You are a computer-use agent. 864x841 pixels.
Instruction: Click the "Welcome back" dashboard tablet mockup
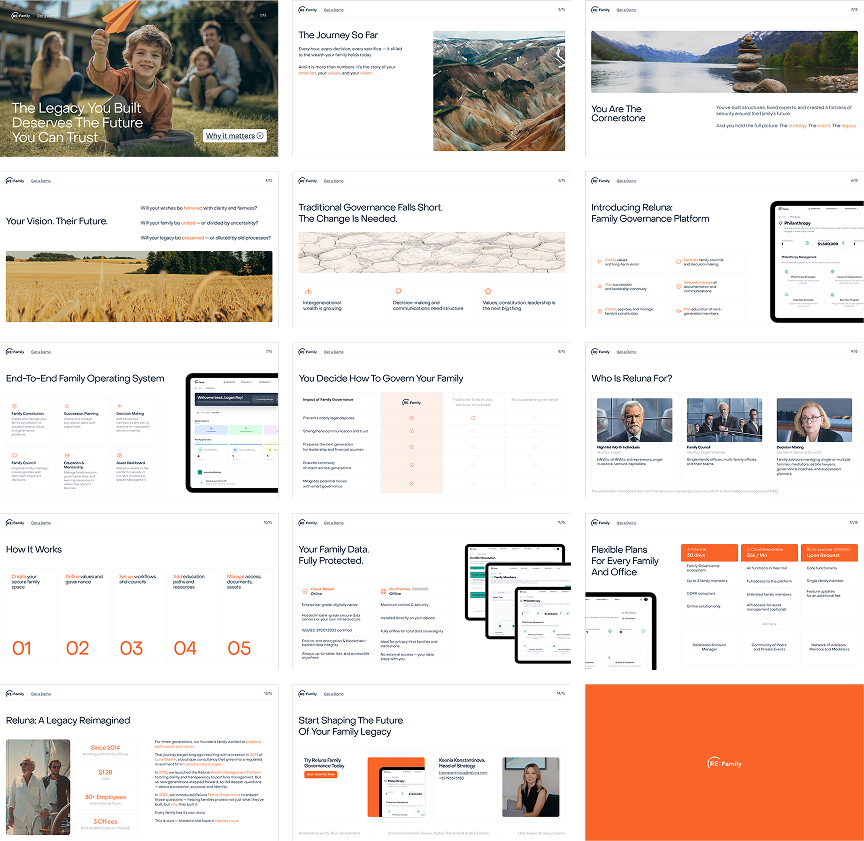point(233,433)
